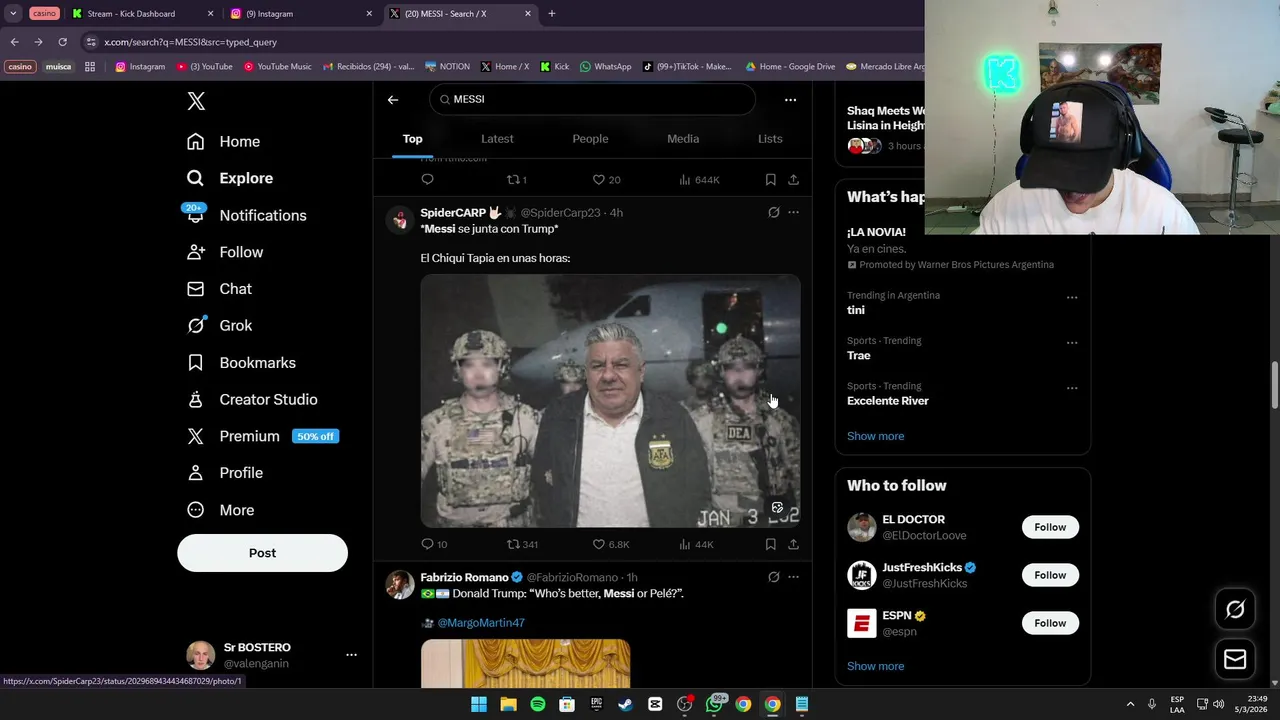Screen dimensions: 1280x720
Task: Open Grok explain on SpiderCARP post
Action: point(773,212)
